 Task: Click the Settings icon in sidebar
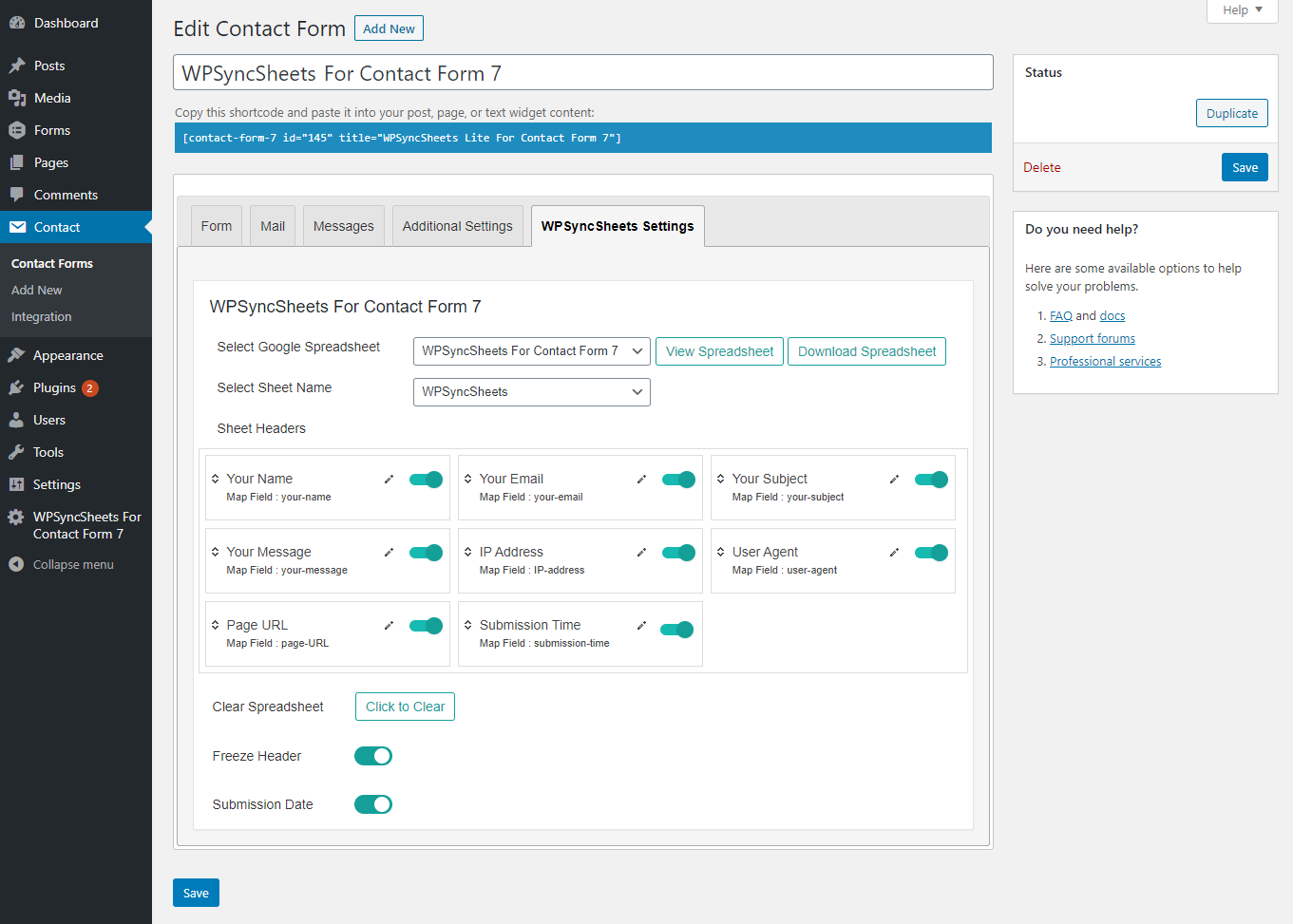click(x=16, y=484)
